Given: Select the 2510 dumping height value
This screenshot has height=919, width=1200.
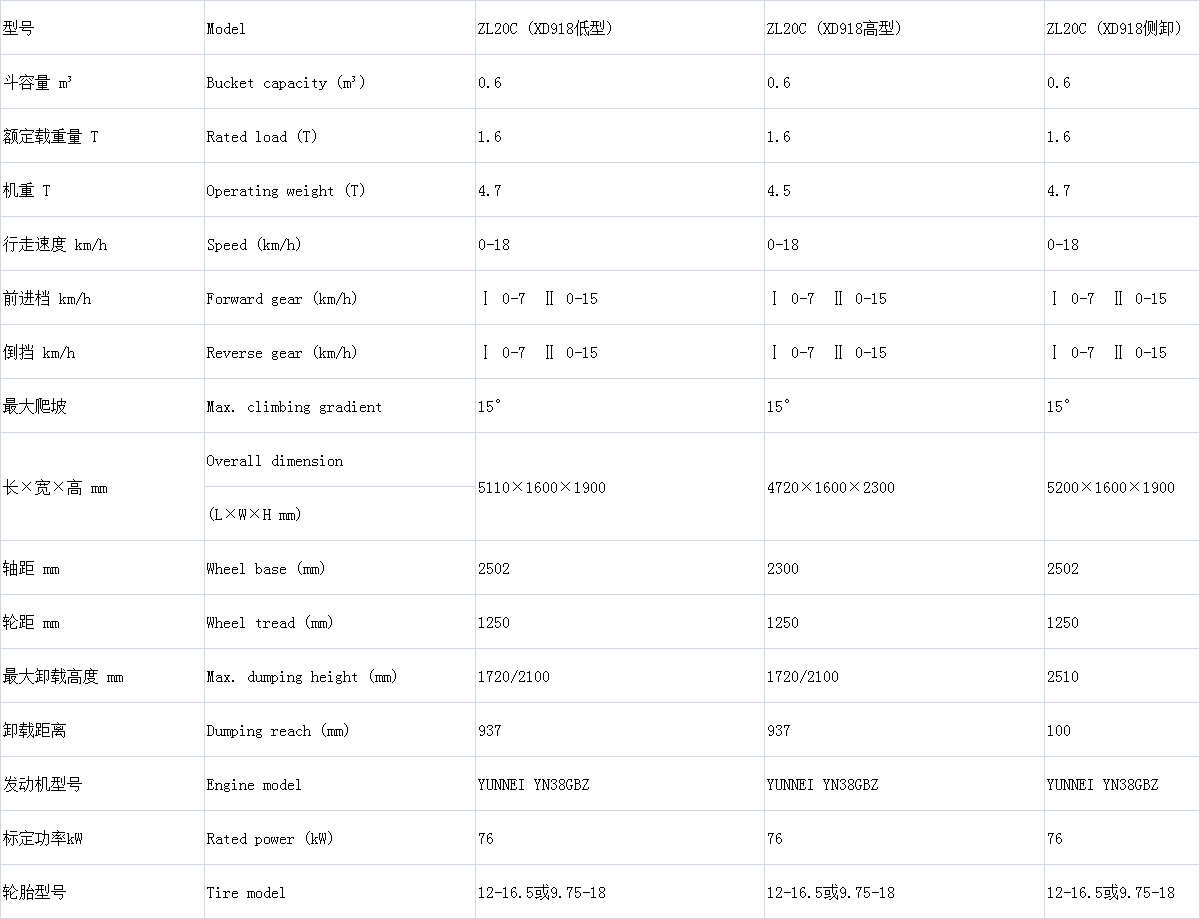Looking at the screenshot, I should coord(1063,677).
